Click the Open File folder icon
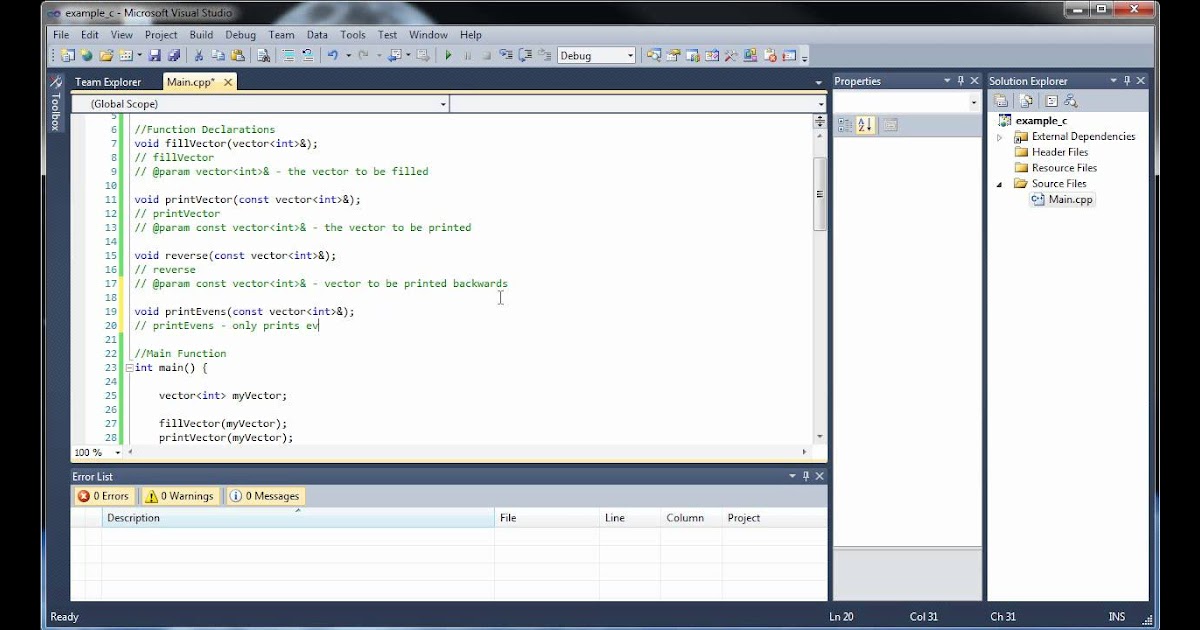This screenshot has width=1200, height=630. tap(106, 56)
